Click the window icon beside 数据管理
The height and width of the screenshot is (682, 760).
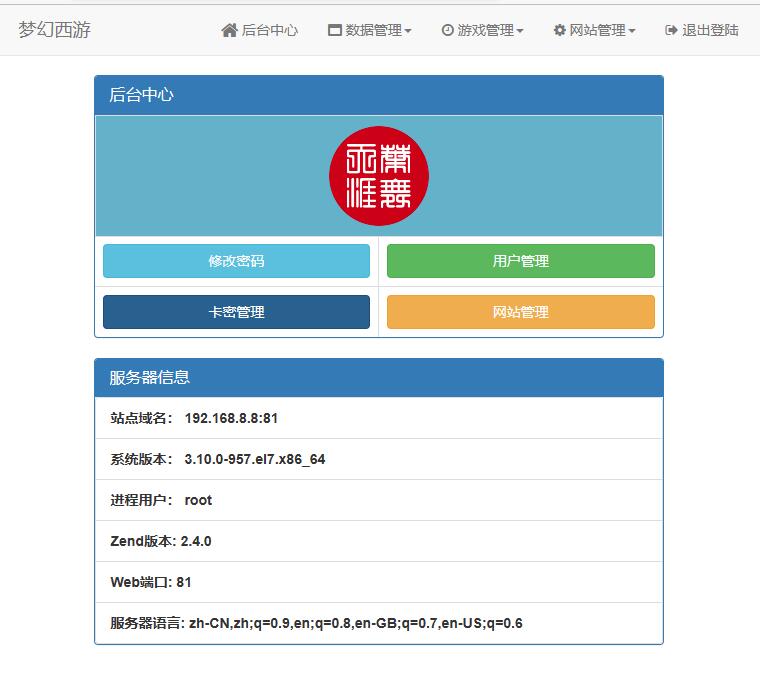point(334,30)
